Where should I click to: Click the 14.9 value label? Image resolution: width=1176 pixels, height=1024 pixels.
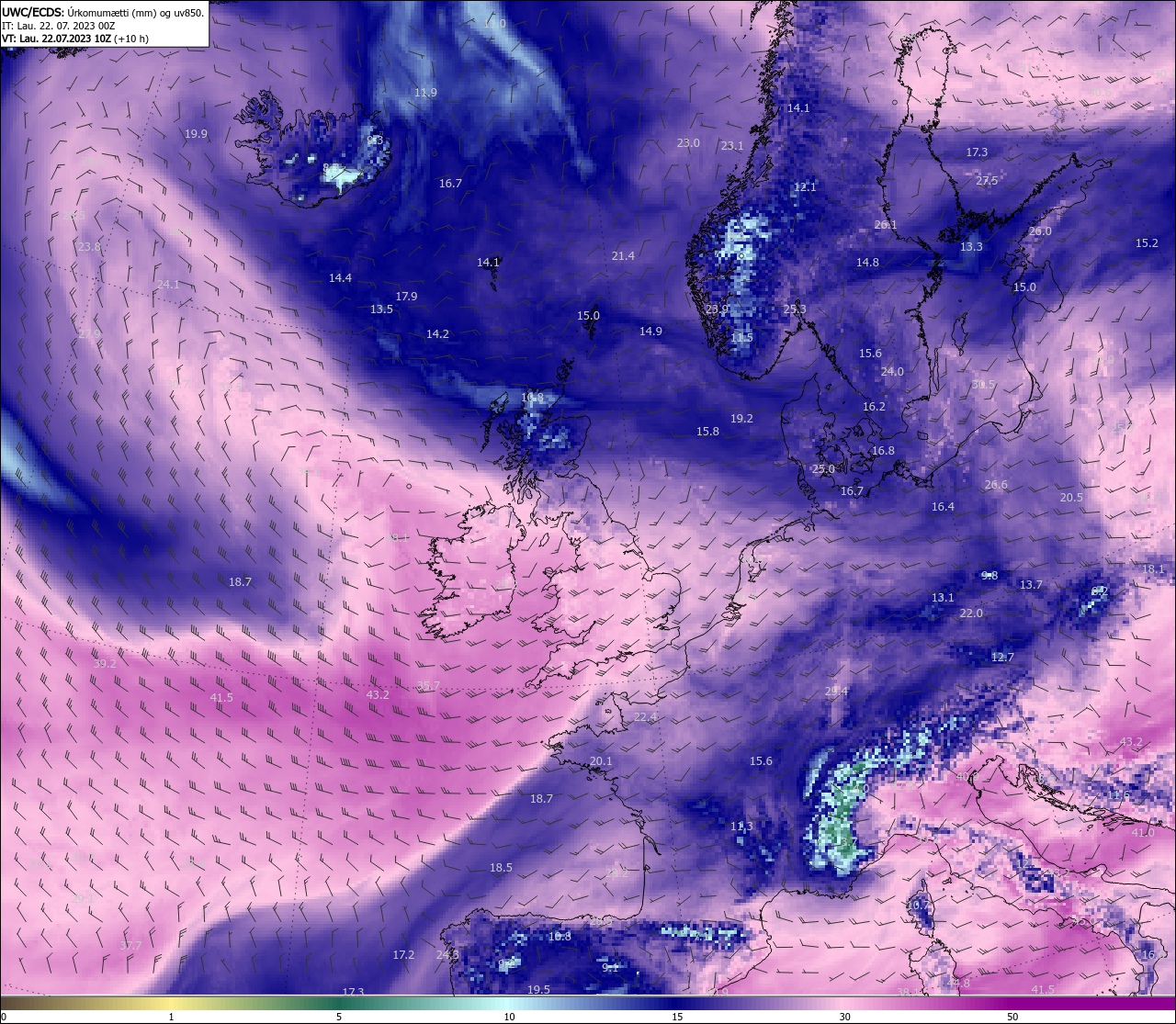pos(650,332)
